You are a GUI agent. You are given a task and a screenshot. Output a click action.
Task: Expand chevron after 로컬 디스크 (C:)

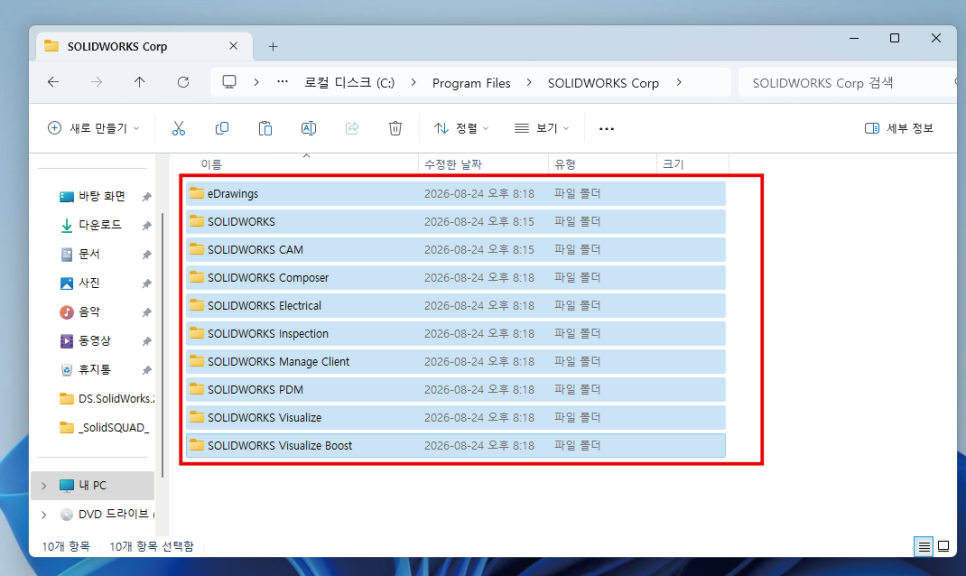[x=413, y=82]
